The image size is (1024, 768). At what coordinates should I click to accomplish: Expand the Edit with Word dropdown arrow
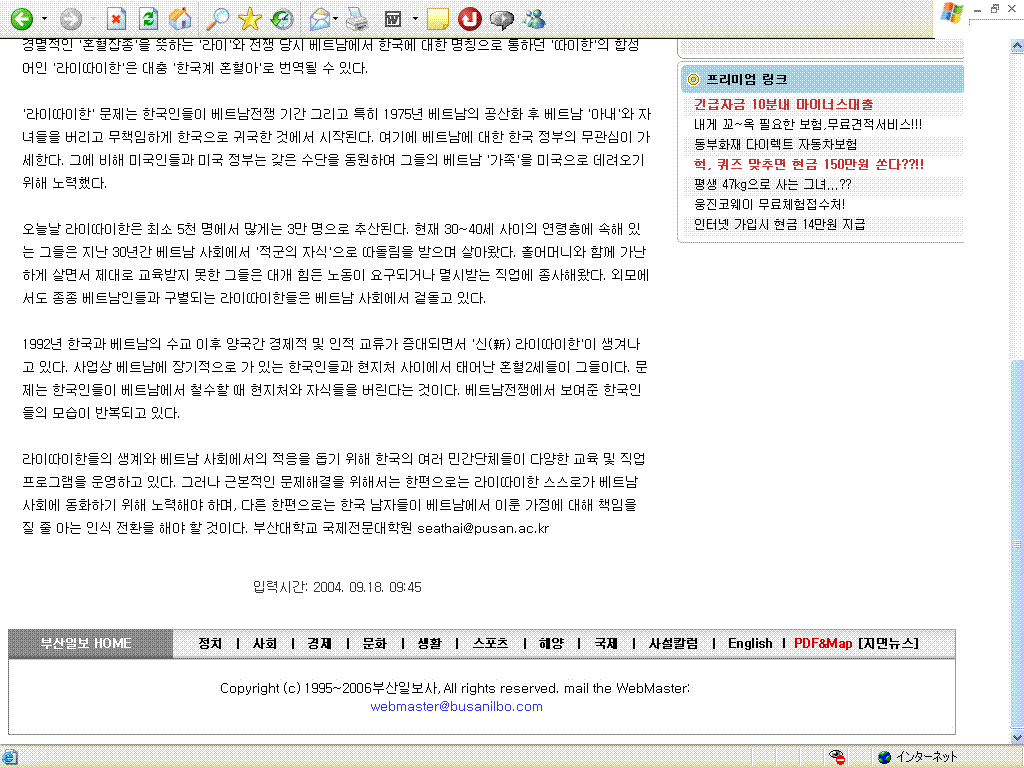point(415,19)
